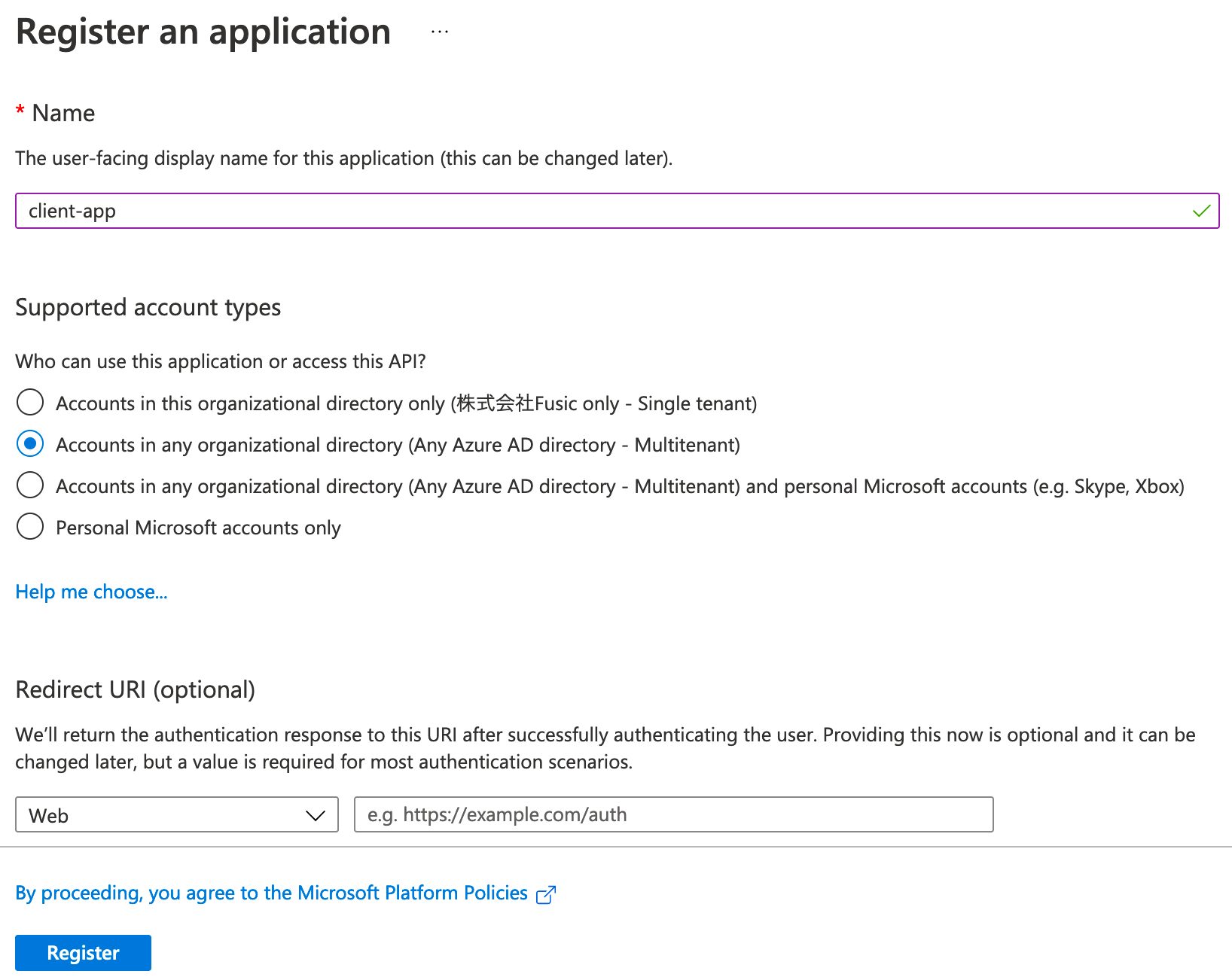Select Multitenant Azure AD directory only option
This screenshot has width=1232, height=980.
point(30,444)
